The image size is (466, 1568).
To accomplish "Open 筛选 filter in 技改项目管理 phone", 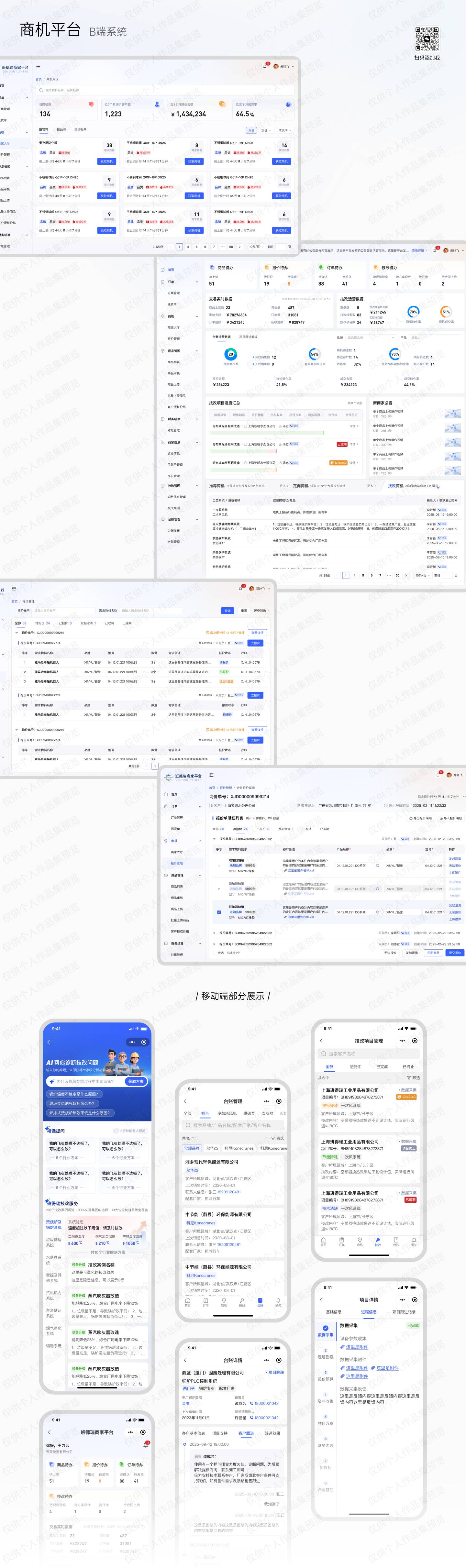I will point(414,1078).
